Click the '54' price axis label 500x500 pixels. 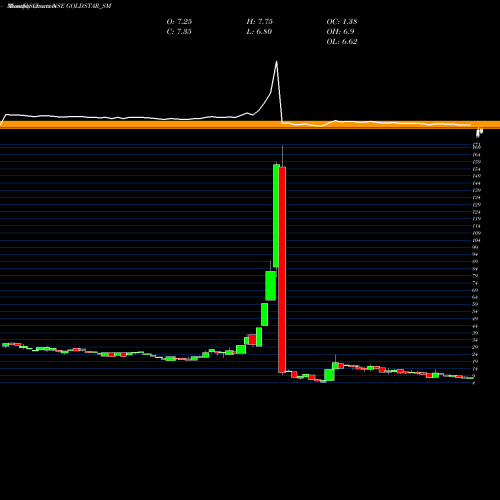point(475,312)
